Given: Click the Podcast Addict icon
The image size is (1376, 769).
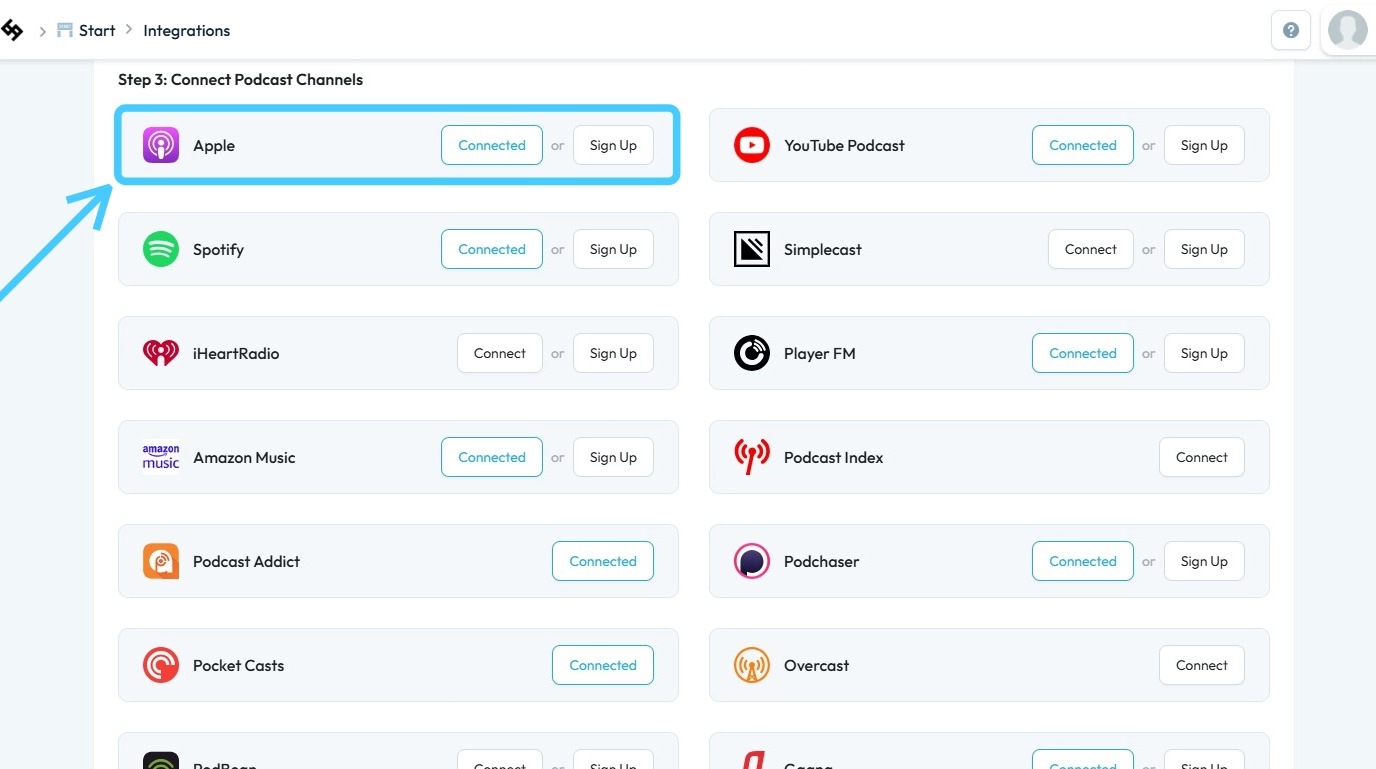Looking at the screenshot, I should point(160,561).
